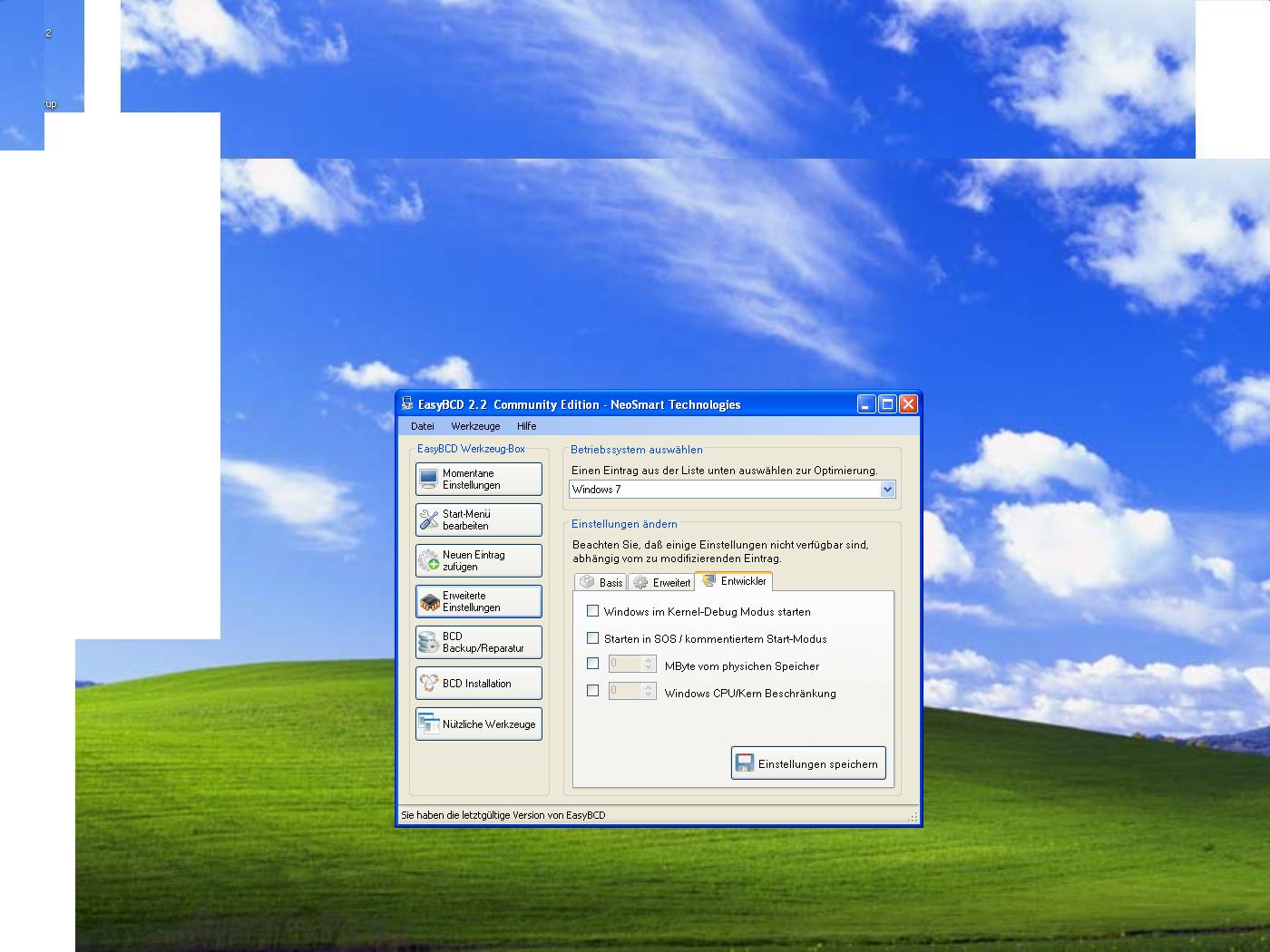Open the Hilfe menu

click(x=527, y=426)
